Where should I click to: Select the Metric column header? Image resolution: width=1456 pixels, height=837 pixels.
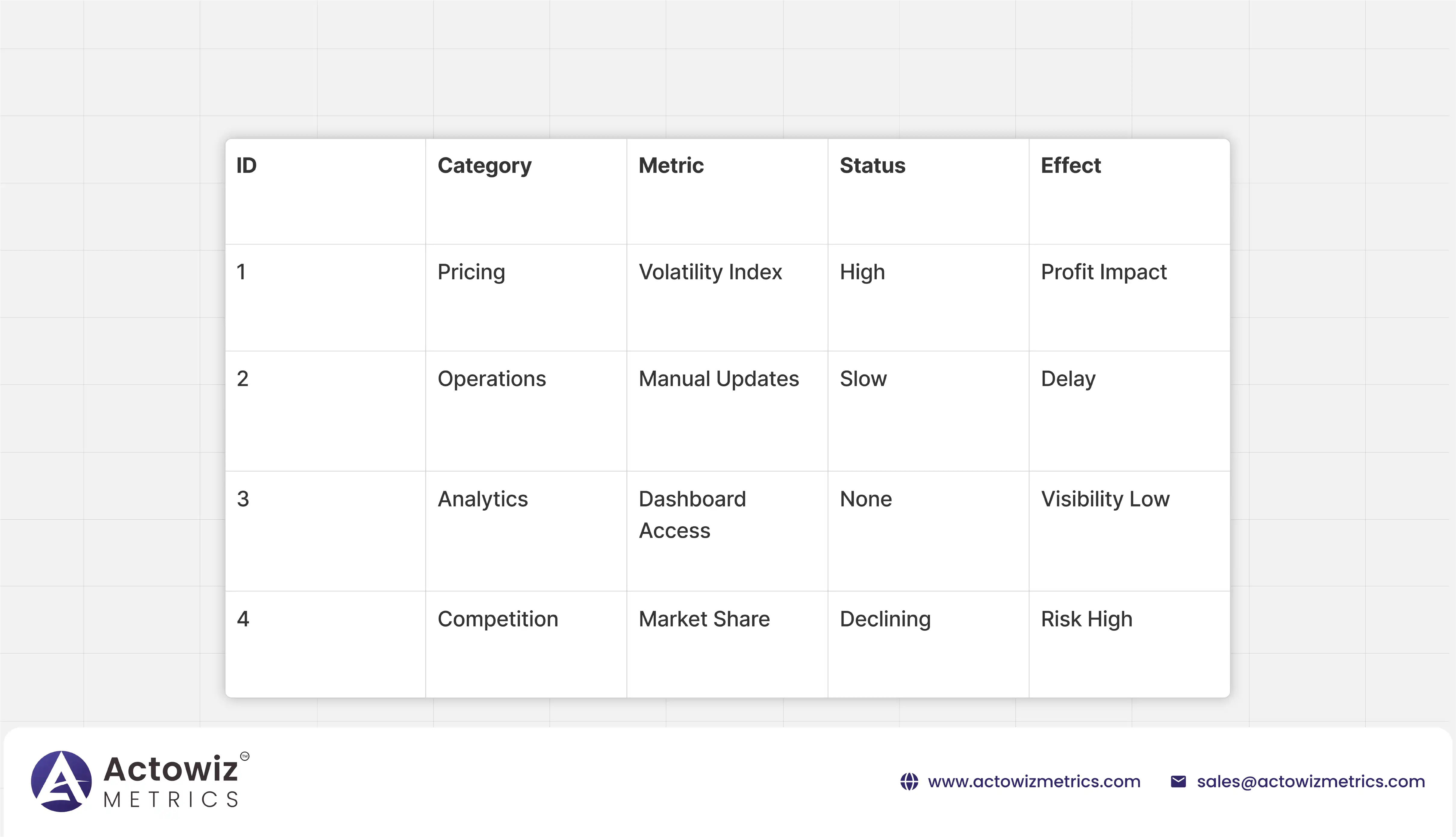(x=671, y=166)
